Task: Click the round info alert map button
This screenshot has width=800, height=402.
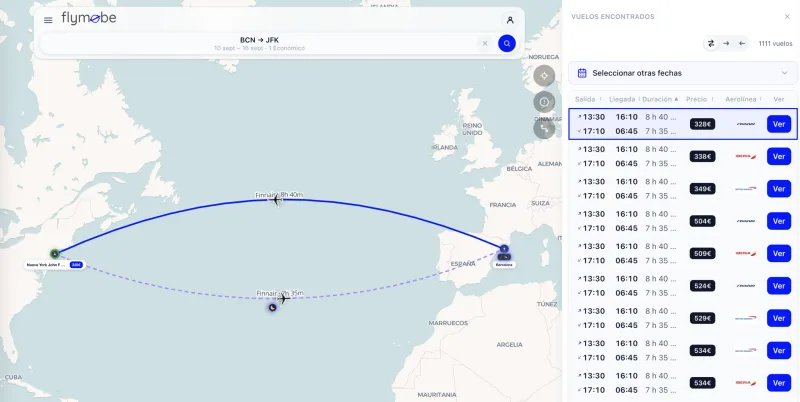Action: point(544,102)
